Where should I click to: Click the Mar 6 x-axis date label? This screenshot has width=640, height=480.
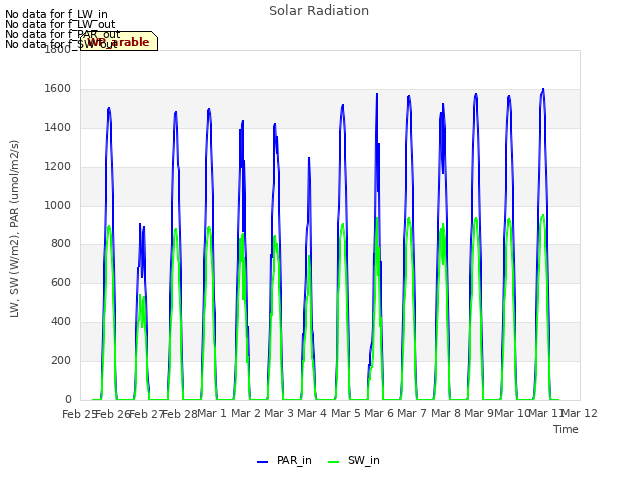pyautogui.click(x=379, y=413)
